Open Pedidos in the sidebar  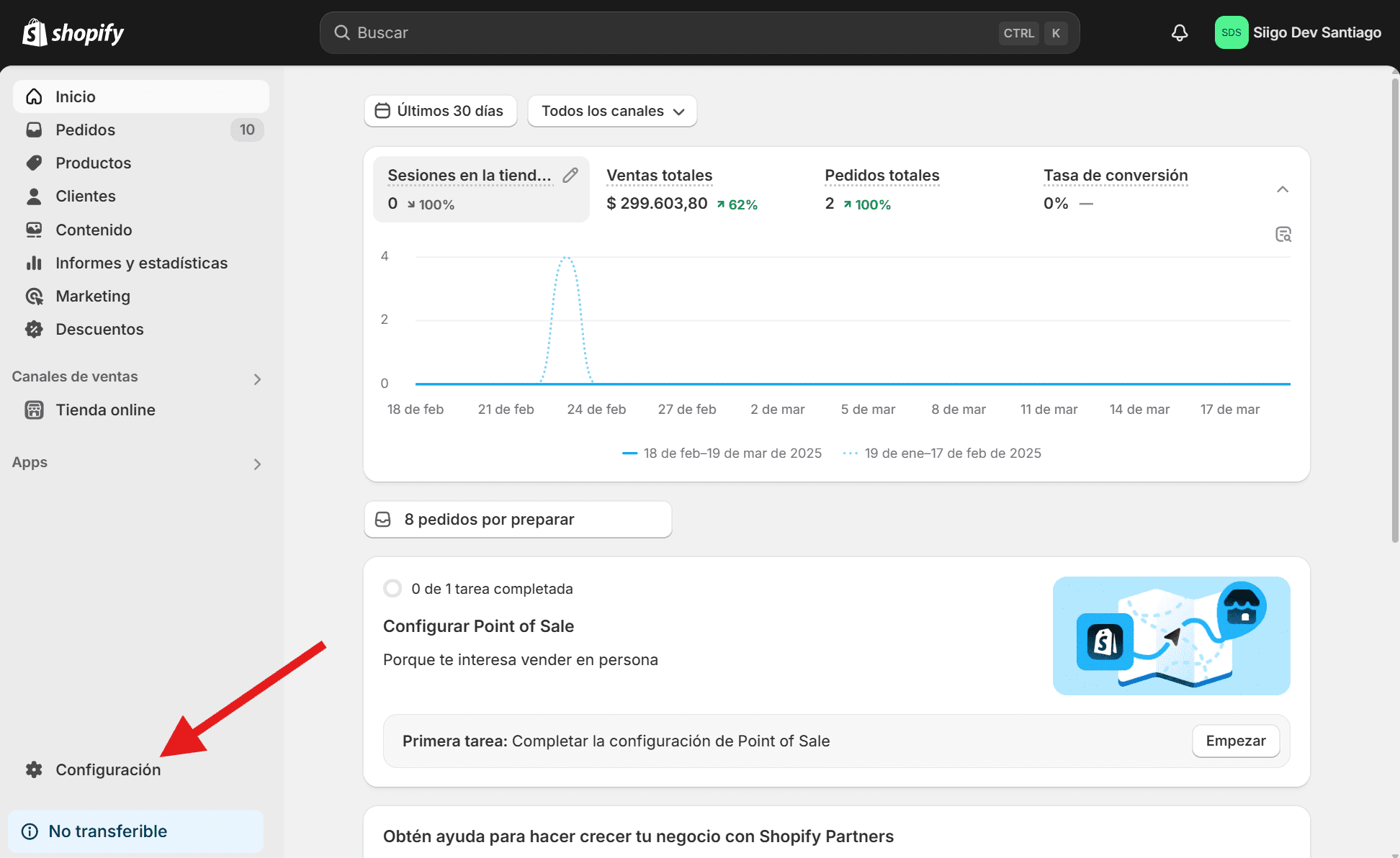(141, 130)
